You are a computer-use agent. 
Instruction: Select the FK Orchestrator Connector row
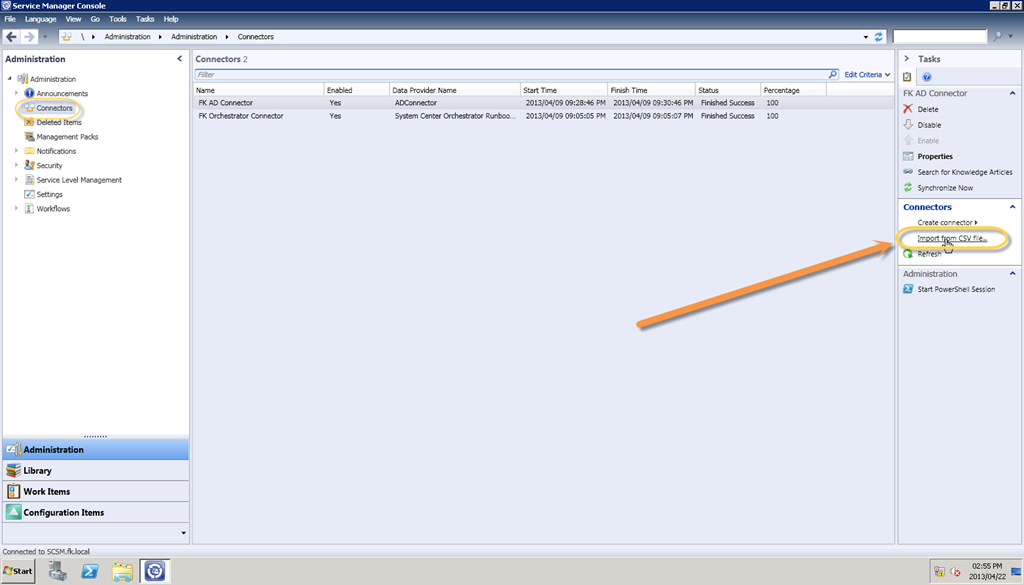pyautogui.click(x=241, y=116)
